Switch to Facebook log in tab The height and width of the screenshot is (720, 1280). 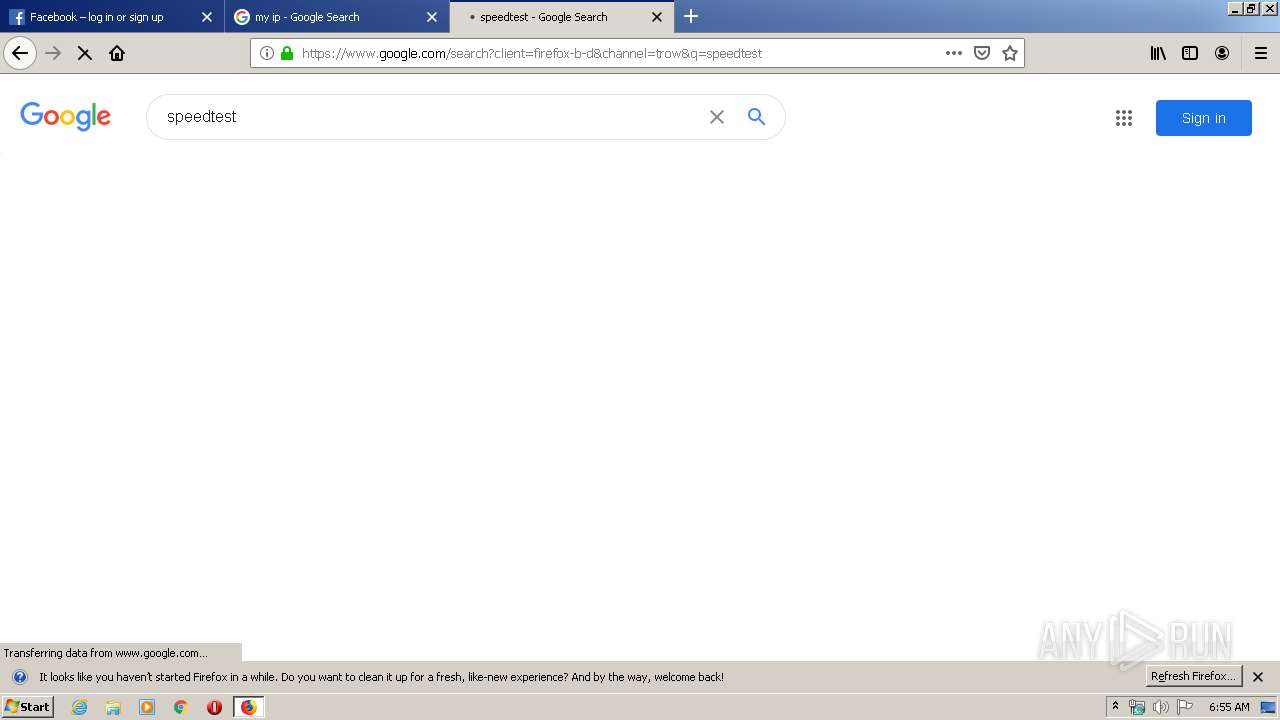112,17
